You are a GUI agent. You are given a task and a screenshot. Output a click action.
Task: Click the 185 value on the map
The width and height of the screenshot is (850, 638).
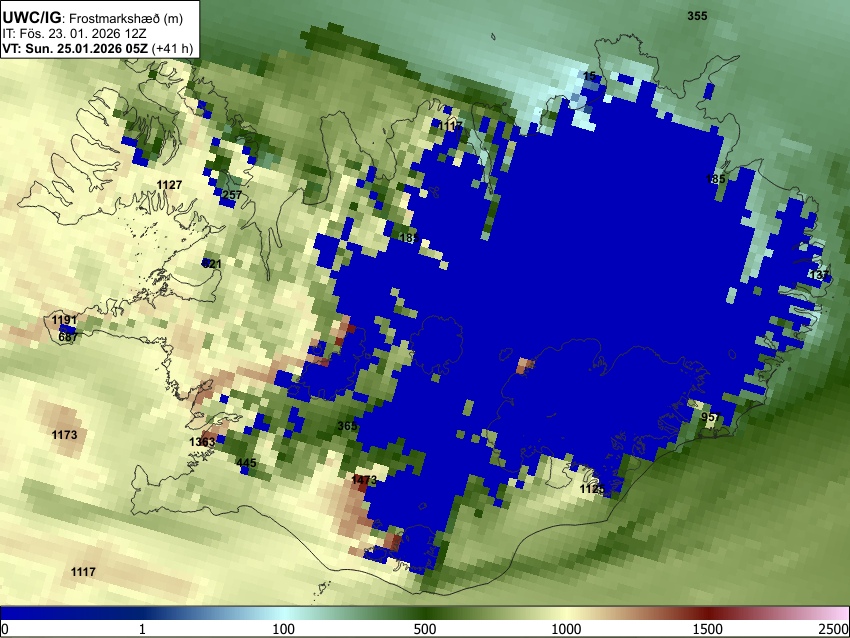coord(716,179)
